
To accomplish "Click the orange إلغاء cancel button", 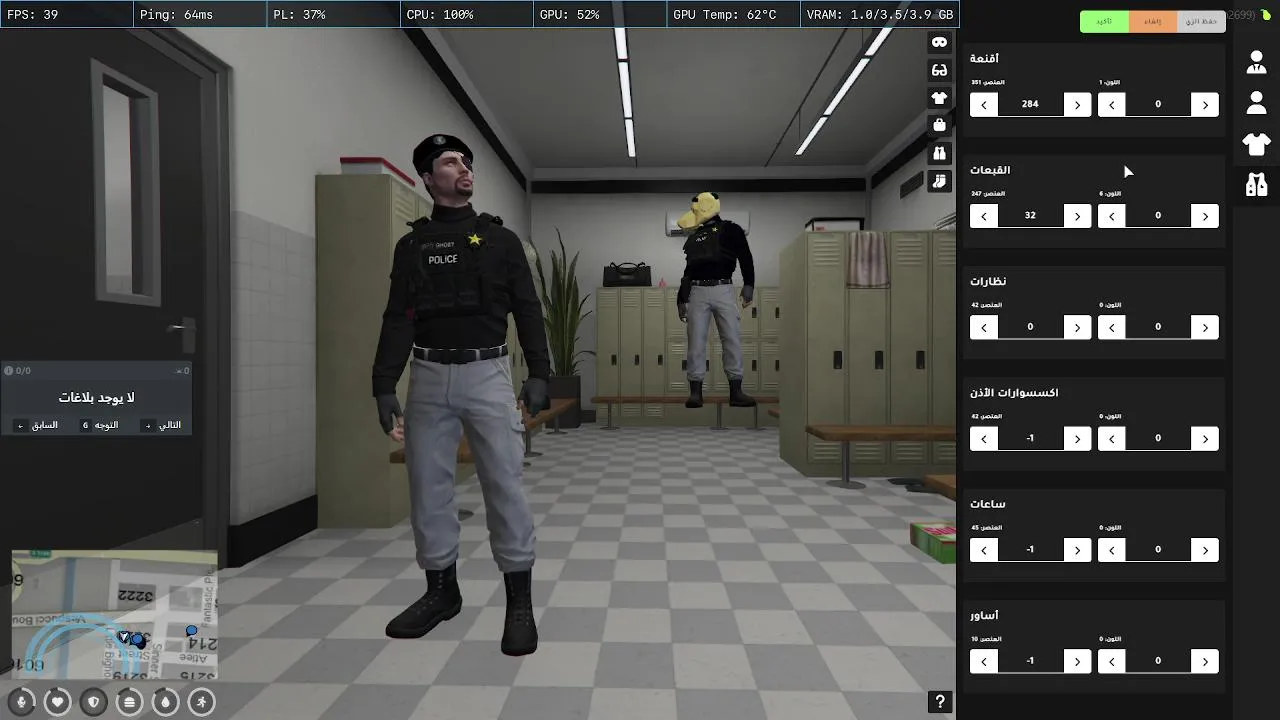I will point(1153,21).
